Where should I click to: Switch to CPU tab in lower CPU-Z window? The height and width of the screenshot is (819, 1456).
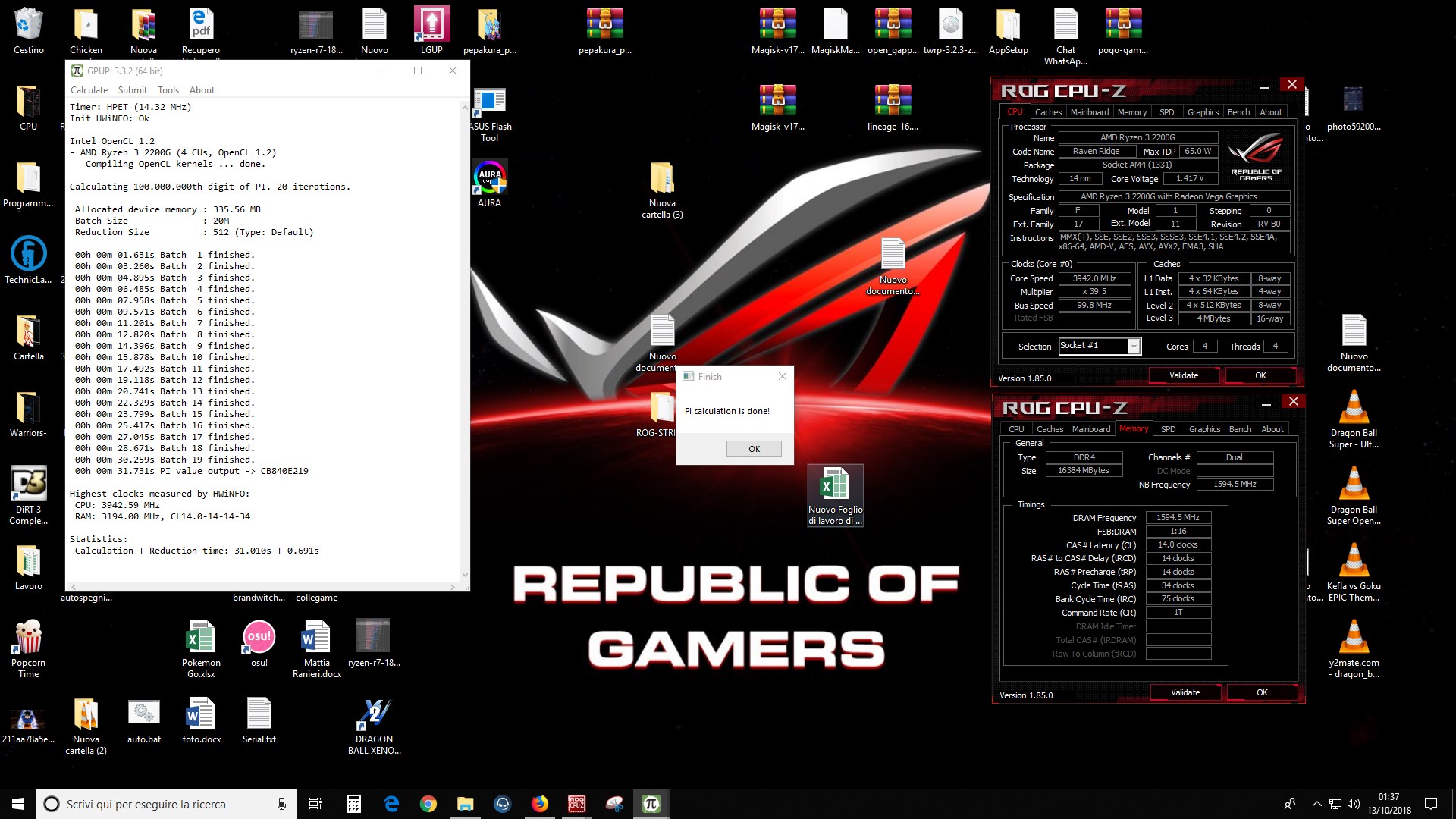click(1016, 429)
